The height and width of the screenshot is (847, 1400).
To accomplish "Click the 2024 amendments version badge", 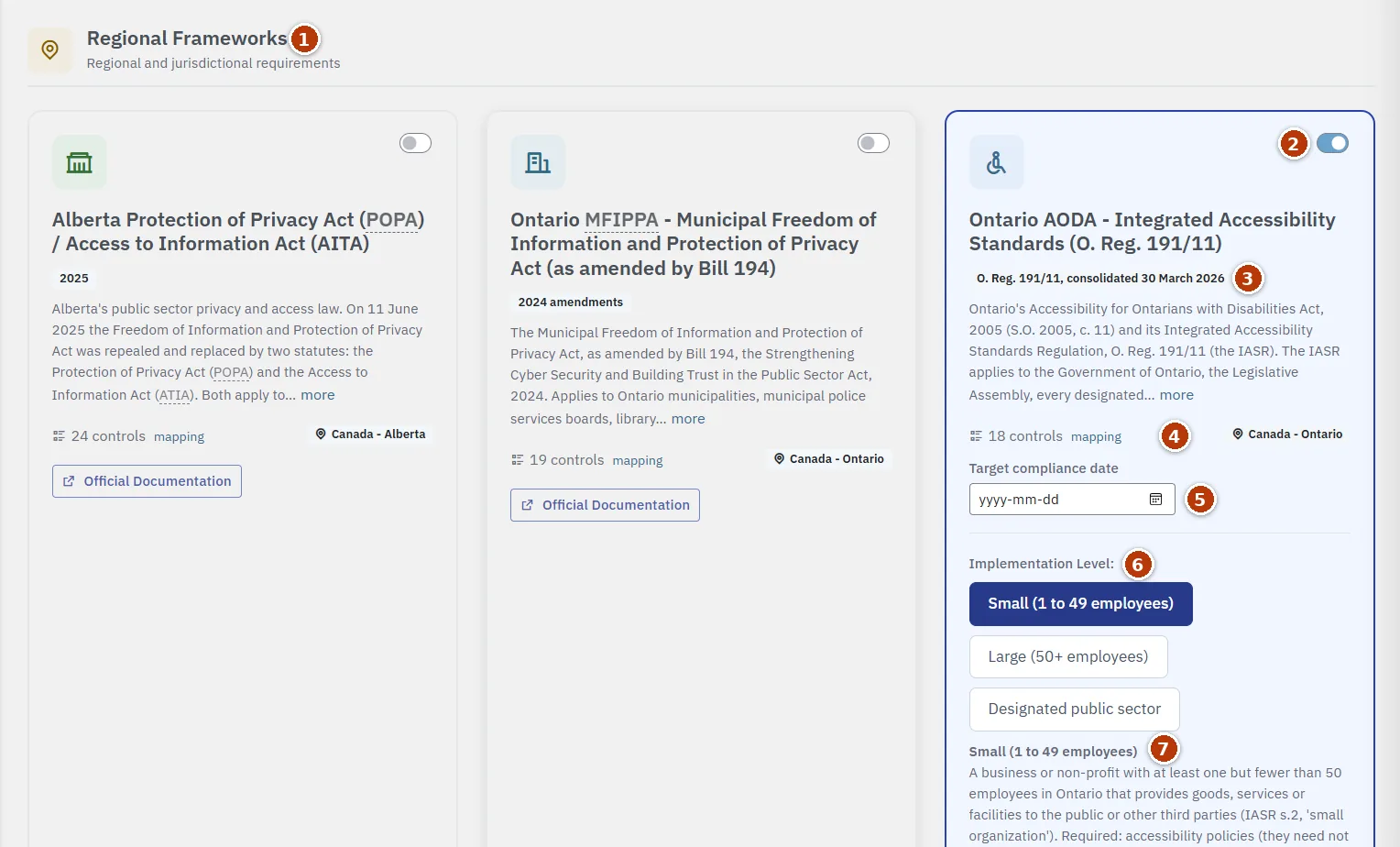I will coord(571,302).
